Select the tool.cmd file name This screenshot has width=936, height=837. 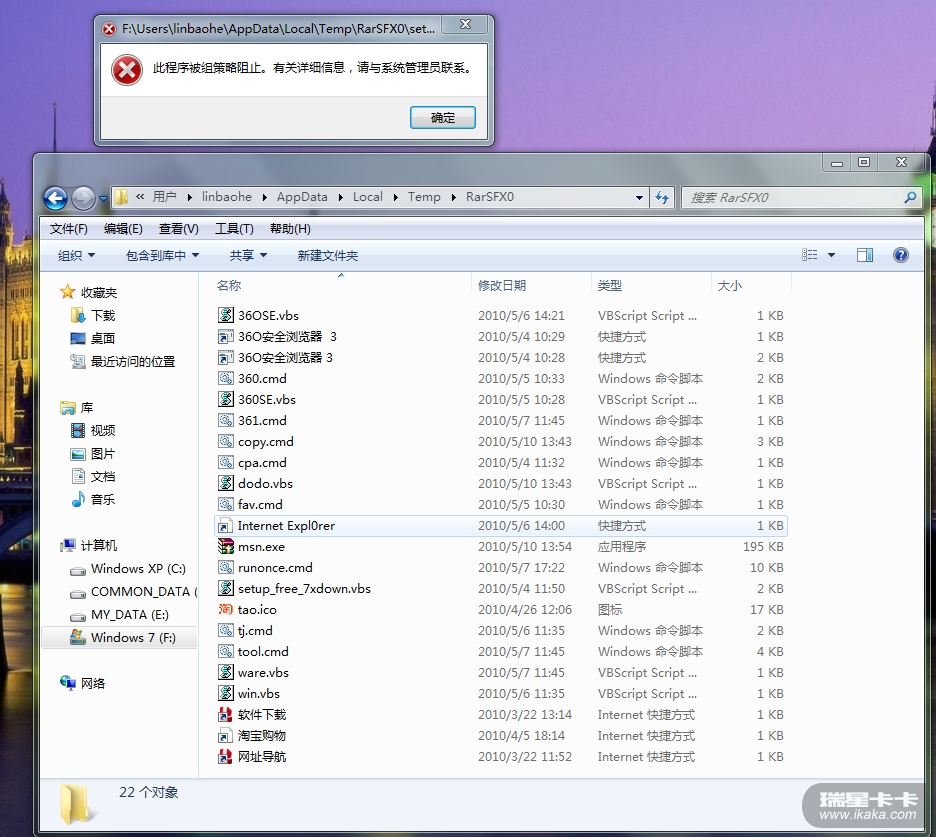tap(263, 651)
